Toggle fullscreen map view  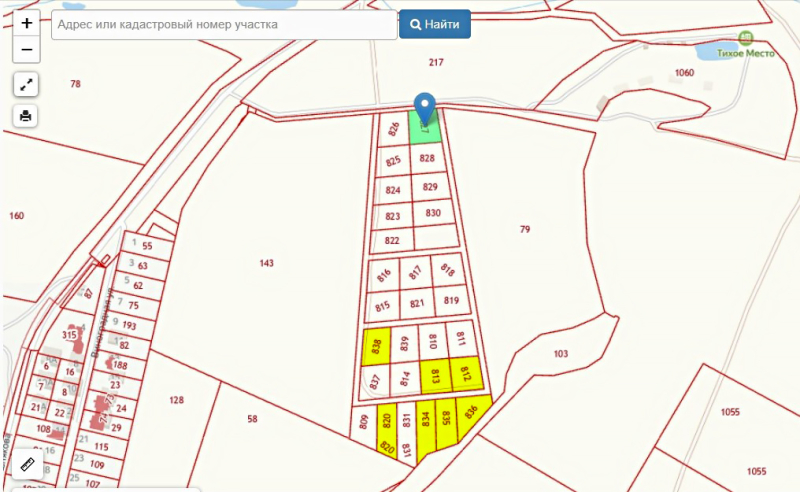point(26,85)
